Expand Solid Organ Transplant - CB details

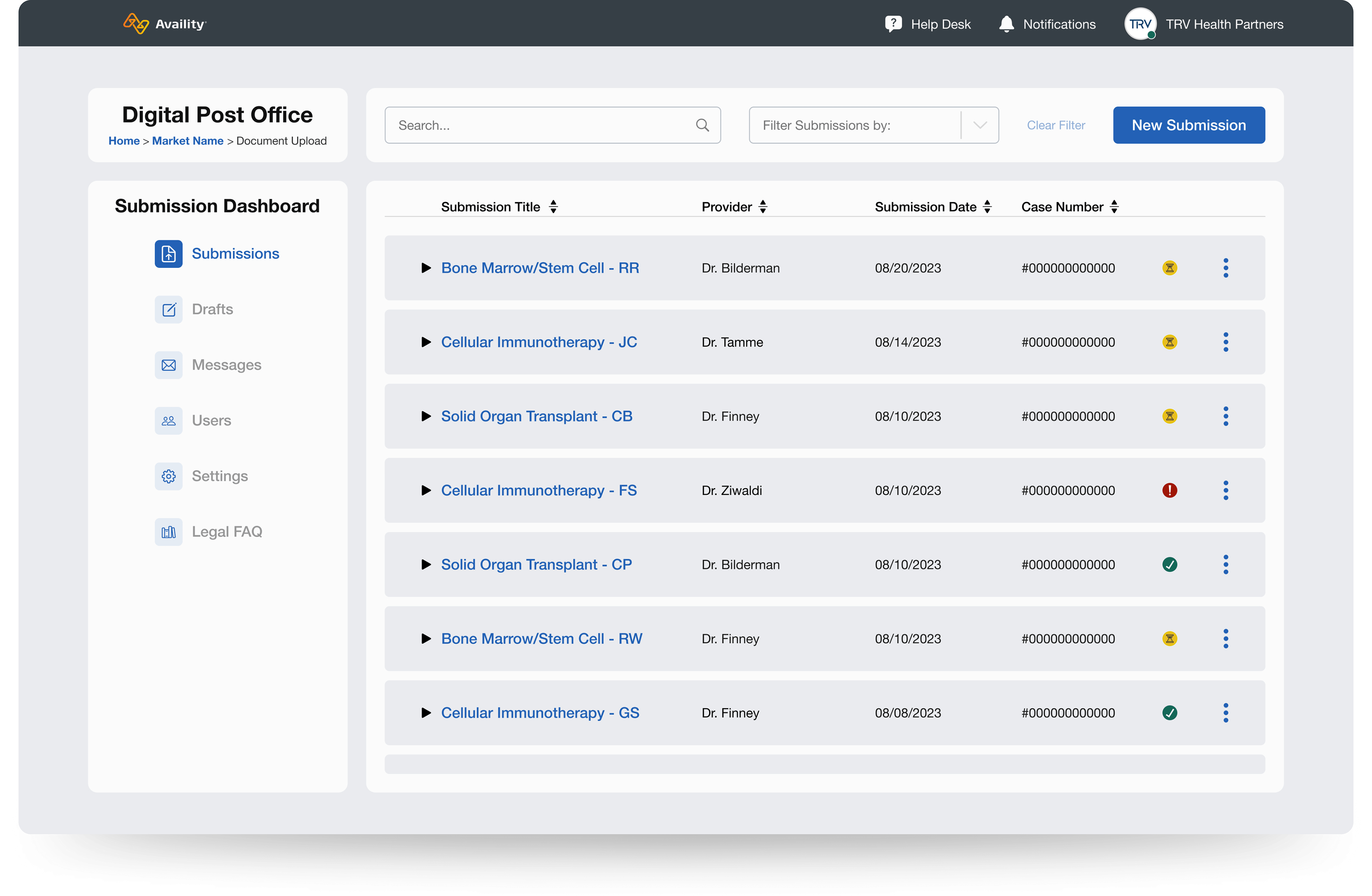coord(426,416)
